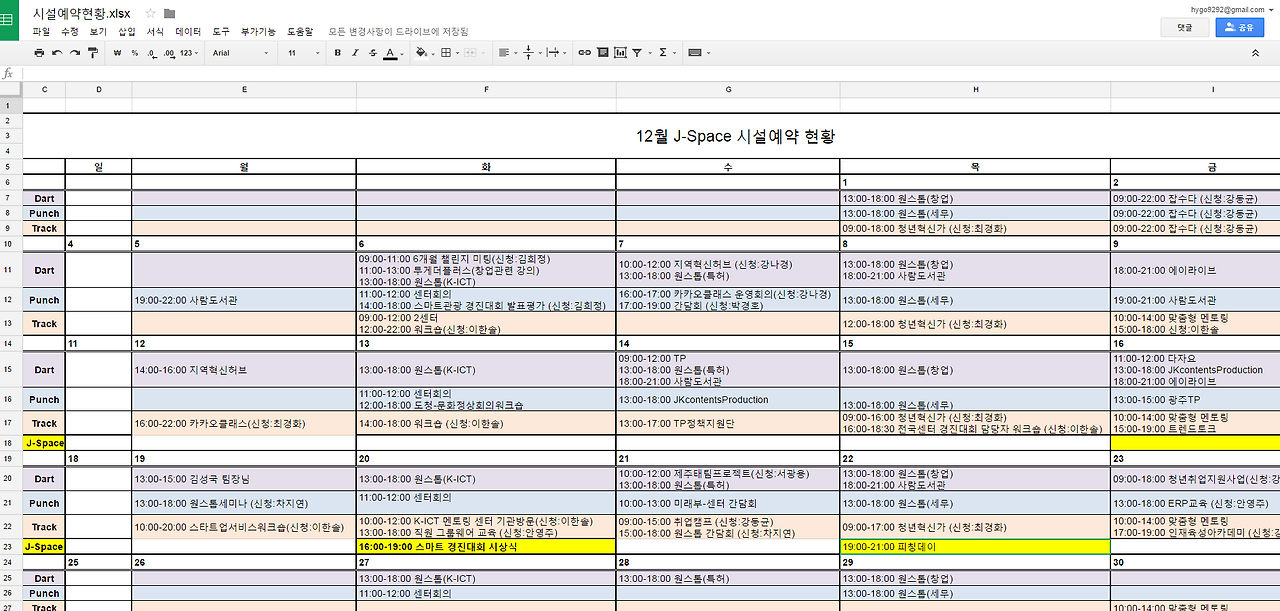Select the title cell 12월 J-Space 시설예약 현황
This screenshot has height=611, width=1280.
pos(735,136)
